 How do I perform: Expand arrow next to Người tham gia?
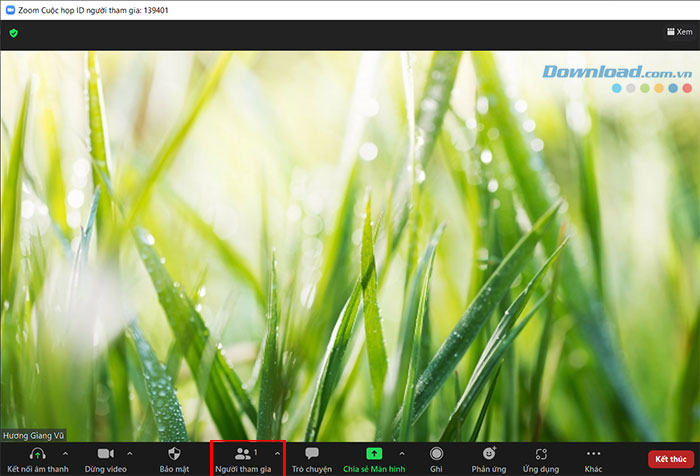(x=277, y=453)
